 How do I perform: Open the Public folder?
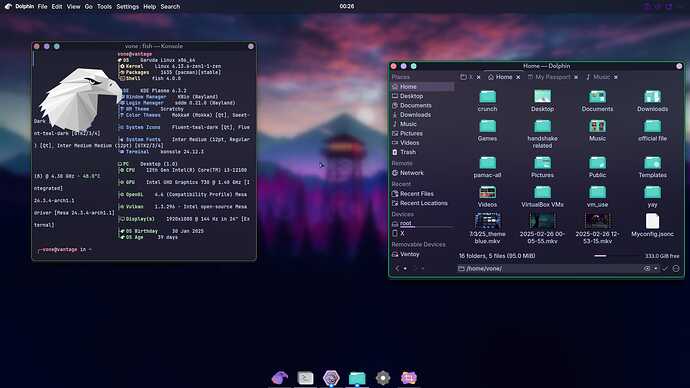(597, 167)
